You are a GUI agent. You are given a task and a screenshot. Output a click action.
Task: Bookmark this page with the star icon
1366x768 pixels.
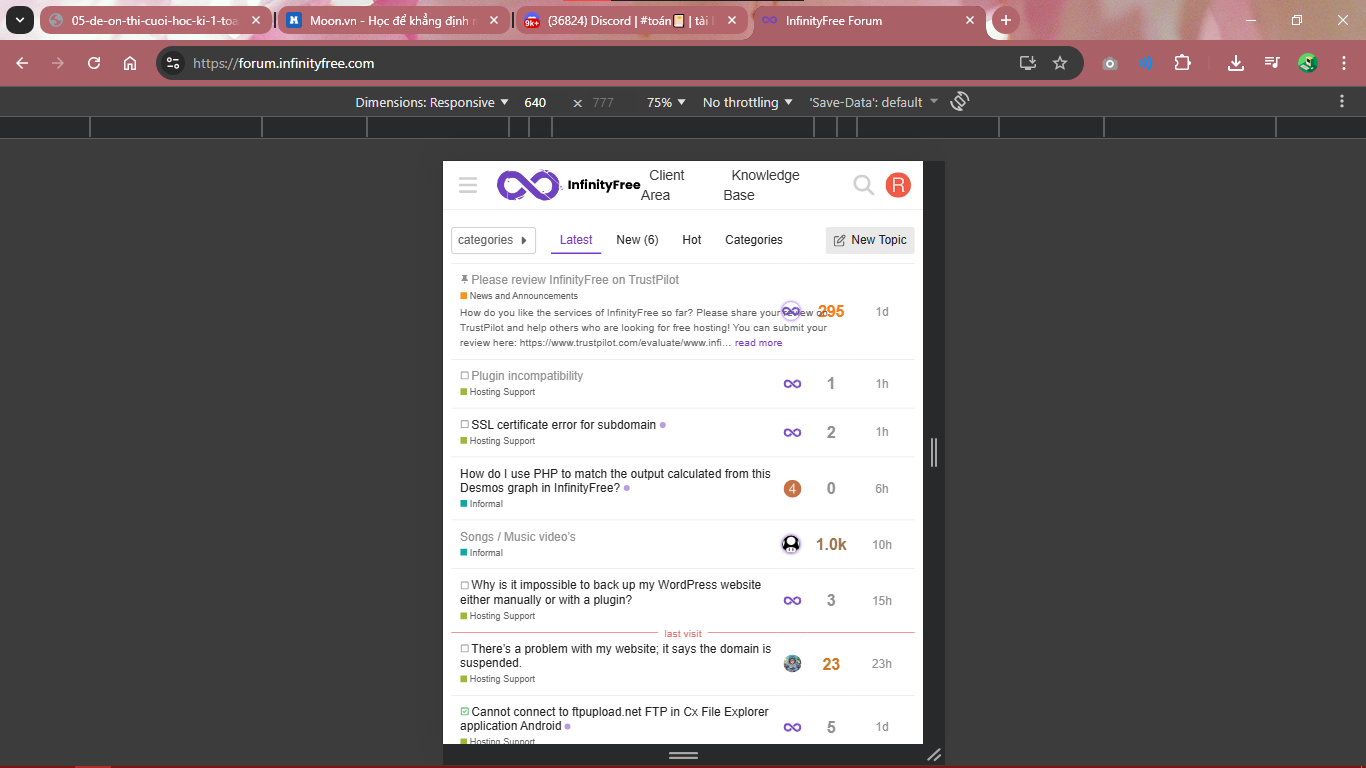[x=1060, y=63]
